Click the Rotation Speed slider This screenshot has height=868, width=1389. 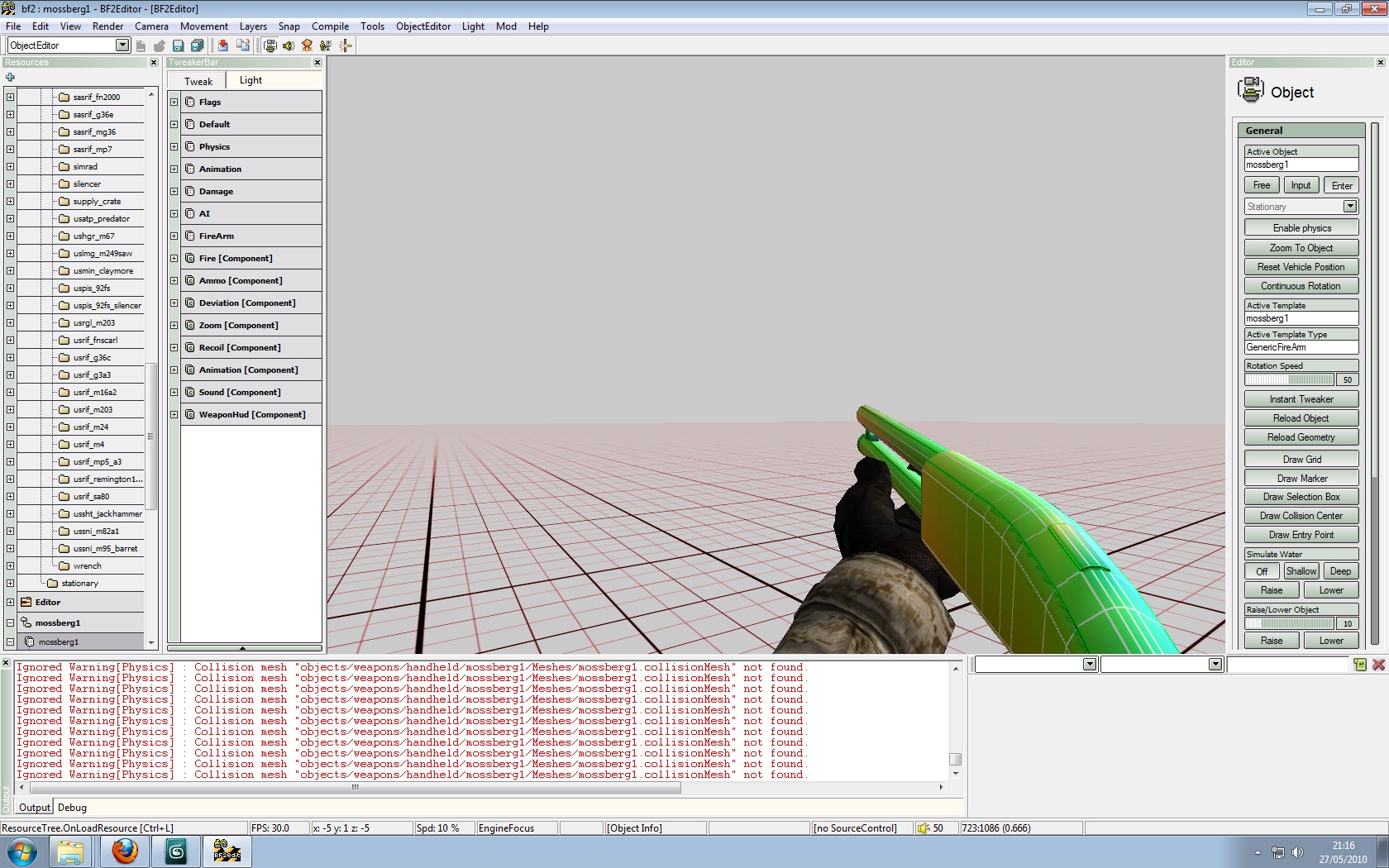click(1289, 379)
